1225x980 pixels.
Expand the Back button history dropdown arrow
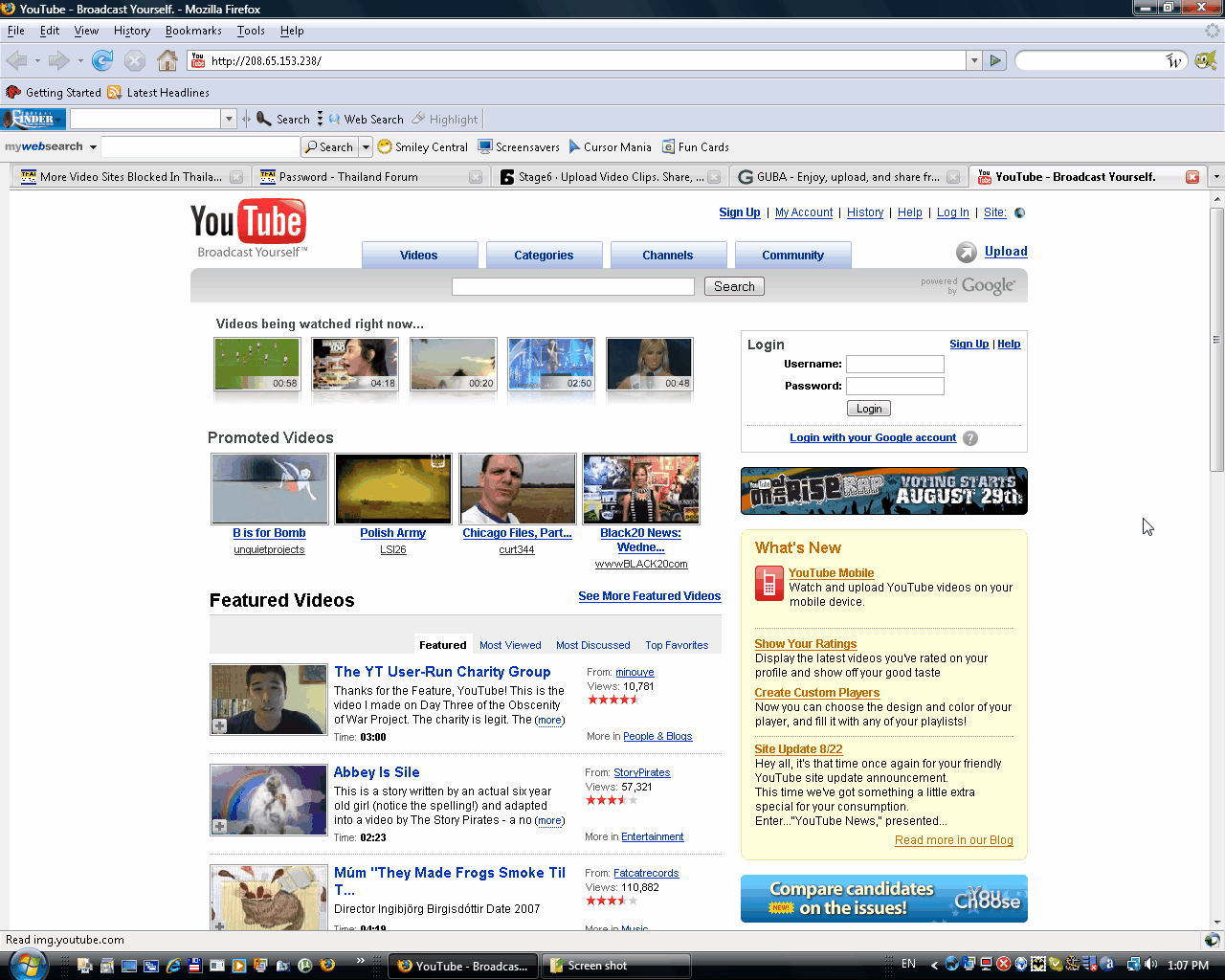click(x=37, y=61)
